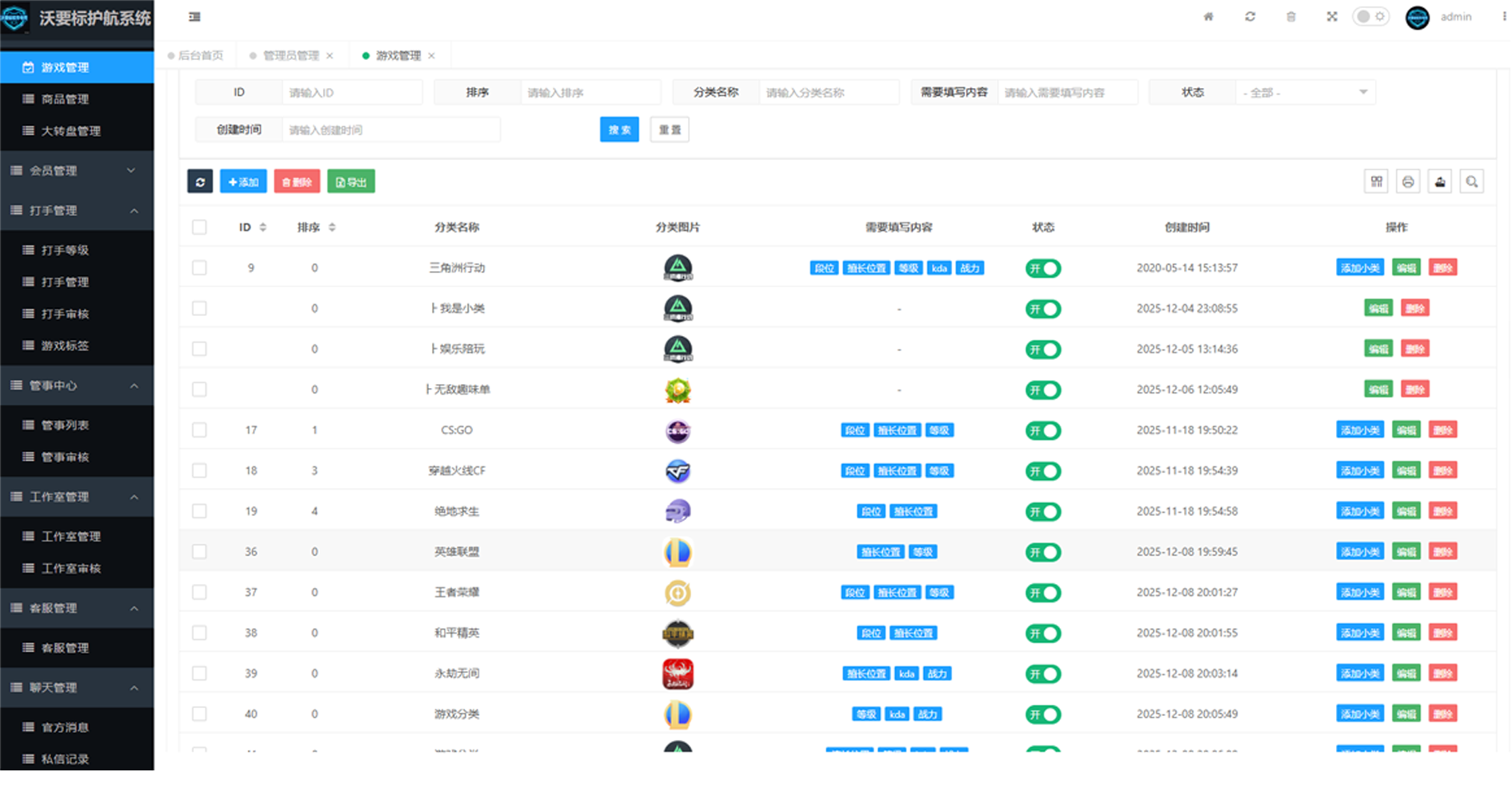Collapse sidebar with the menu fold icon

tap(194, 17)
